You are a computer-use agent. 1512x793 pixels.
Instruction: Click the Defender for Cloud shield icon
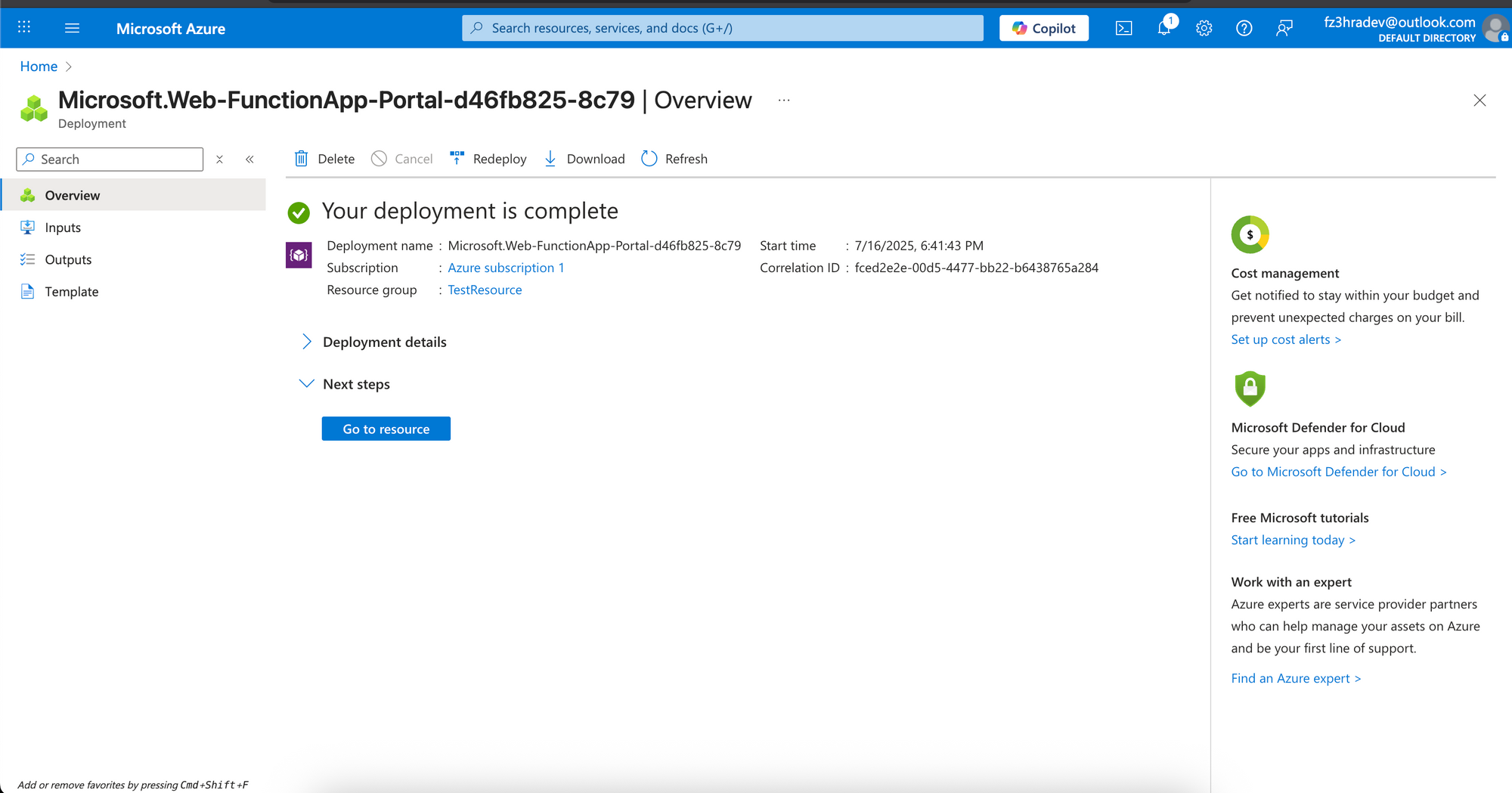pos(1250,389)
